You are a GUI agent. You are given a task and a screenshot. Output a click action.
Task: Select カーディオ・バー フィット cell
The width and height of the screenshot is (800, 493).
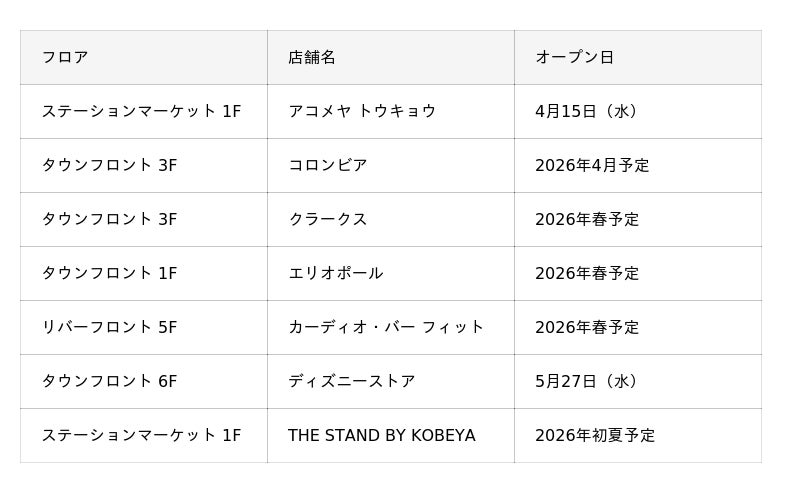point(386,328)
